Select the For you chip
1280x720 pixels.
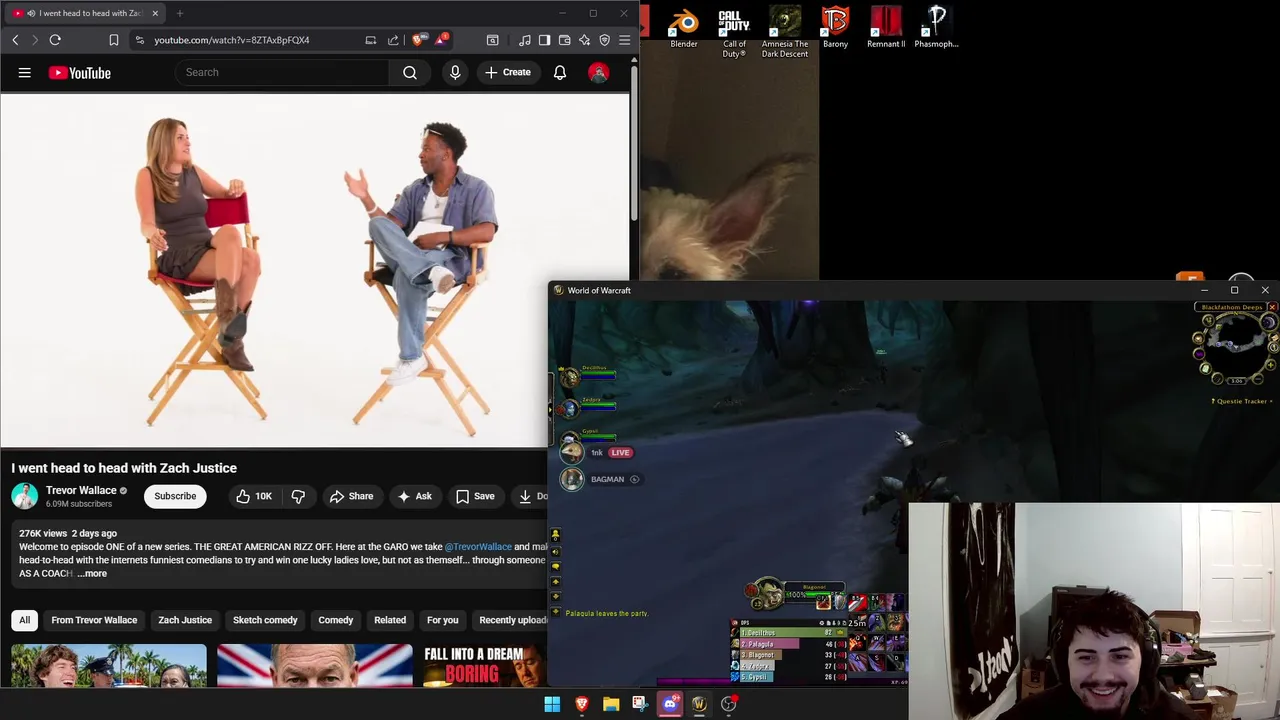point(442,620)
